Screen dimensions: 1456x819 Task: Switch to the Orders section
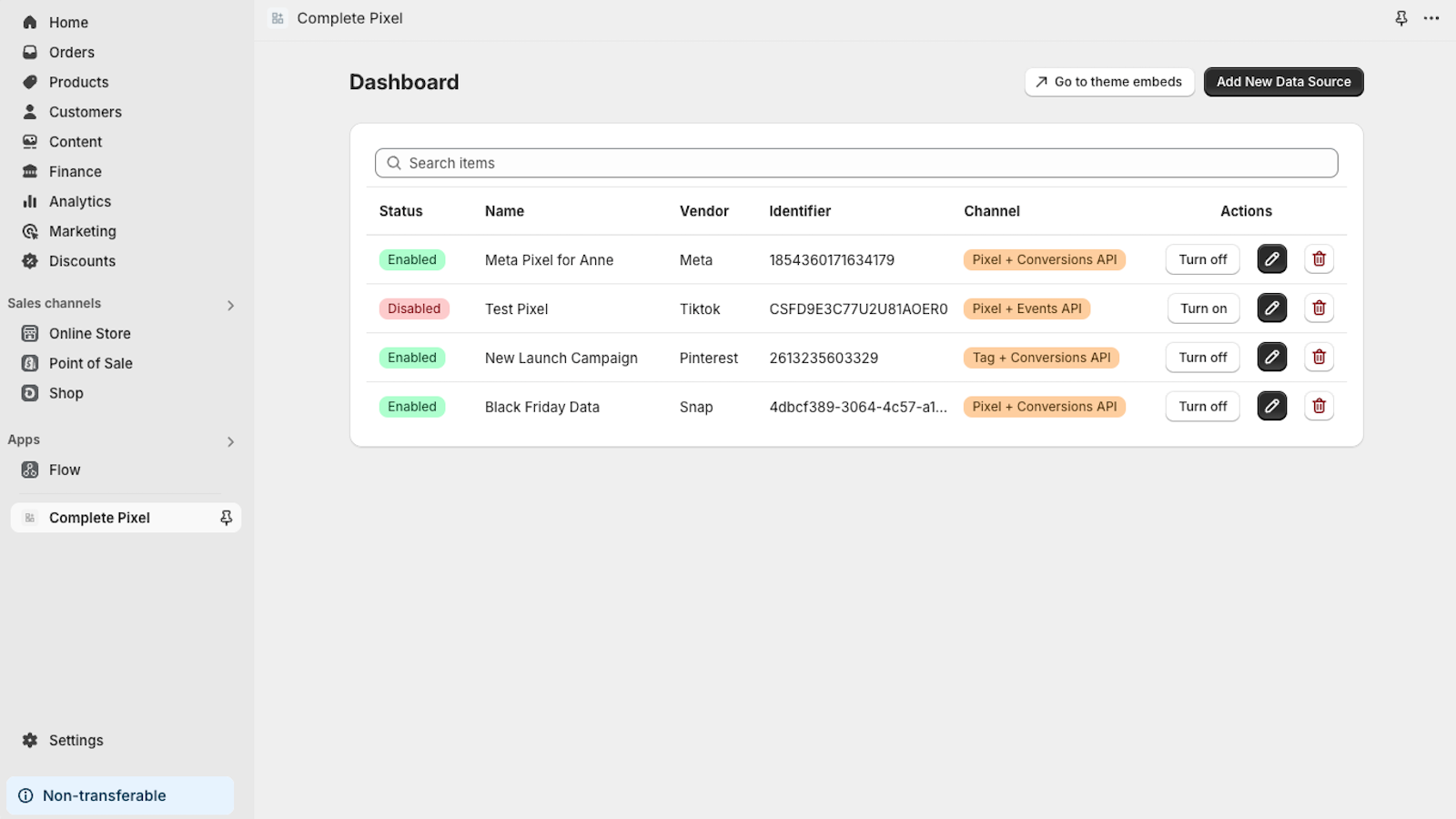pos(71,52)
